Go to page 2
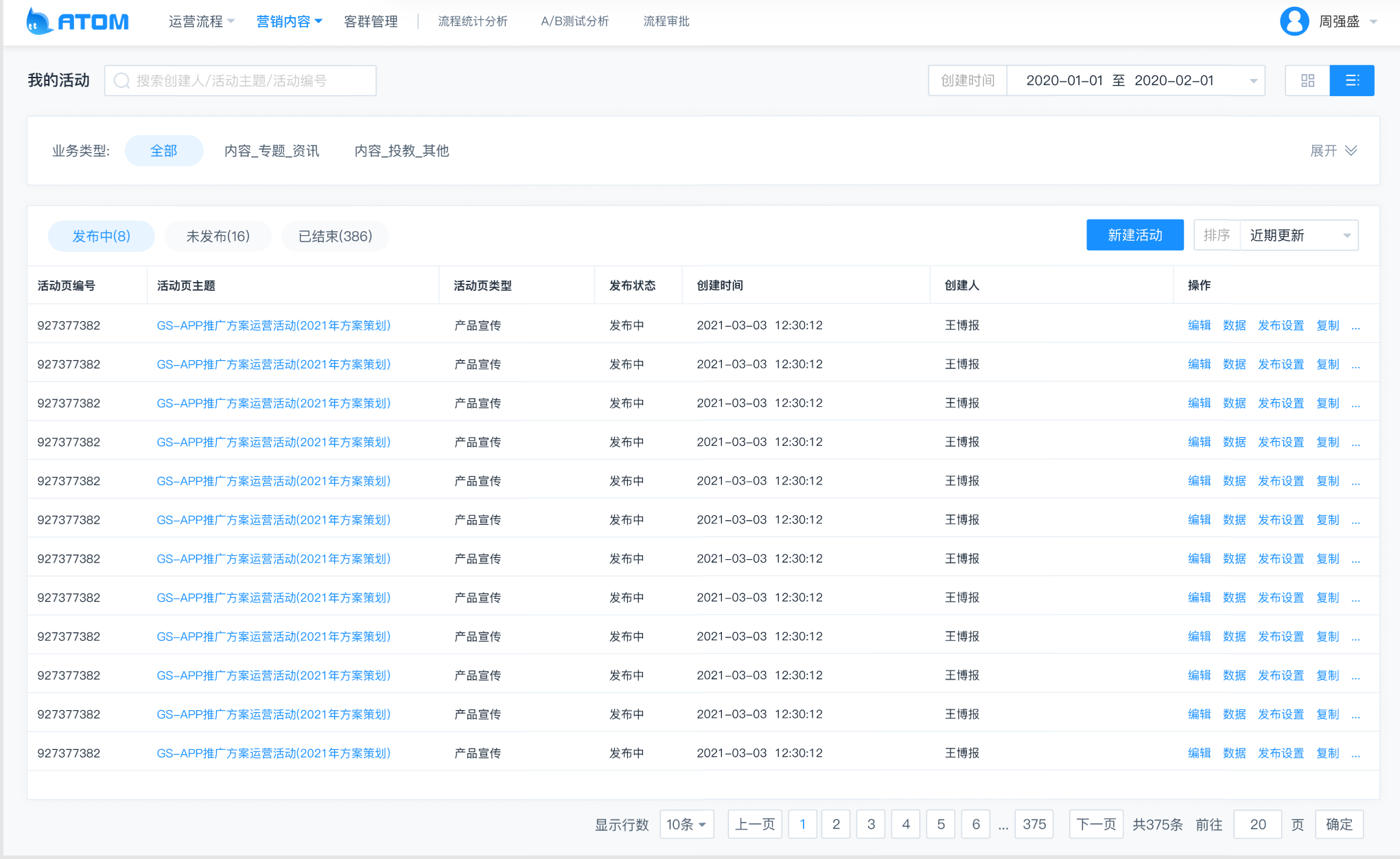Screen dimensions: 1400x859 836,824
